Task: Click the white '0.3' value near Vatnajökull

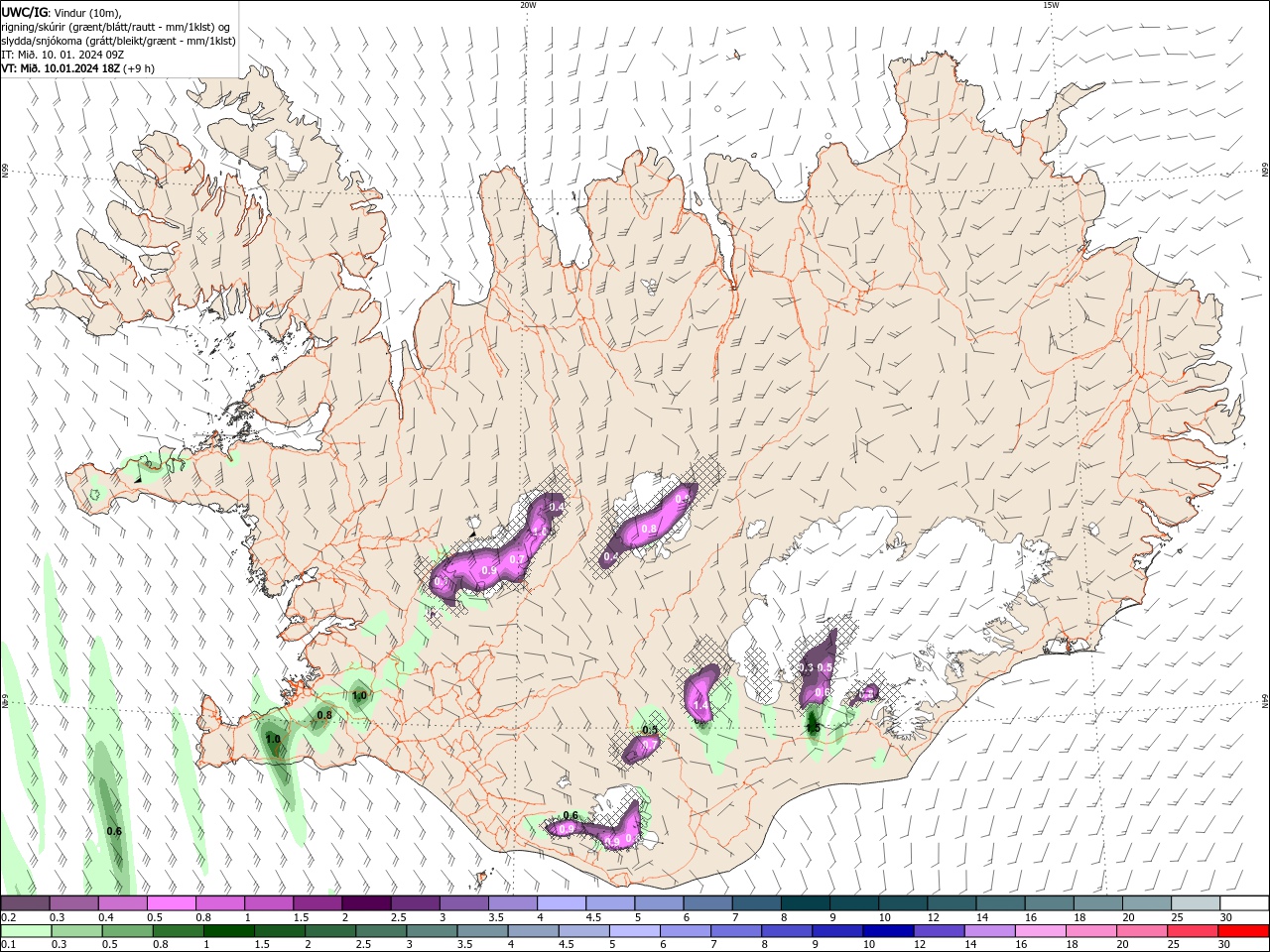Action: coord(806,667)
